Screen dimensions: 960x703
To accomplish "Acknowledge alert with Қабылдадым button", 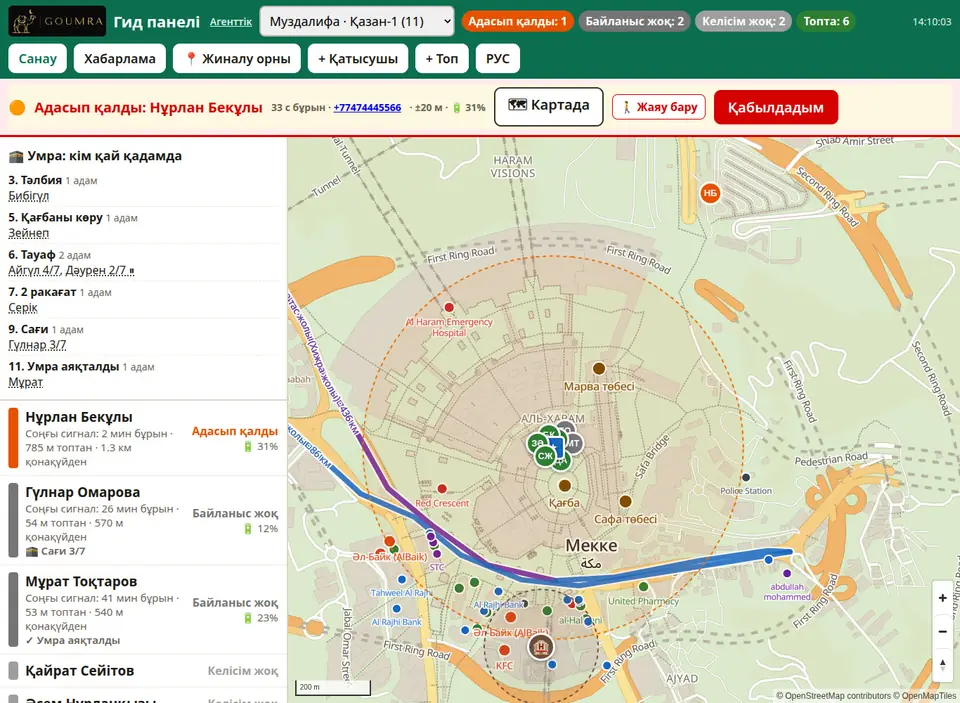I will pyautogui.click(x=776, y=107).
